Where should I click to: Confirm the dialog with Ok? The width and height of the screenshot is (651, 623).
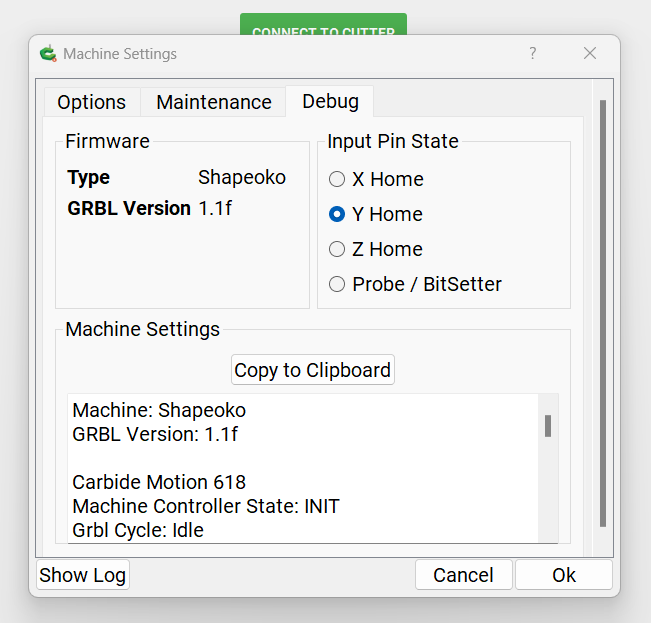point(564,575)
